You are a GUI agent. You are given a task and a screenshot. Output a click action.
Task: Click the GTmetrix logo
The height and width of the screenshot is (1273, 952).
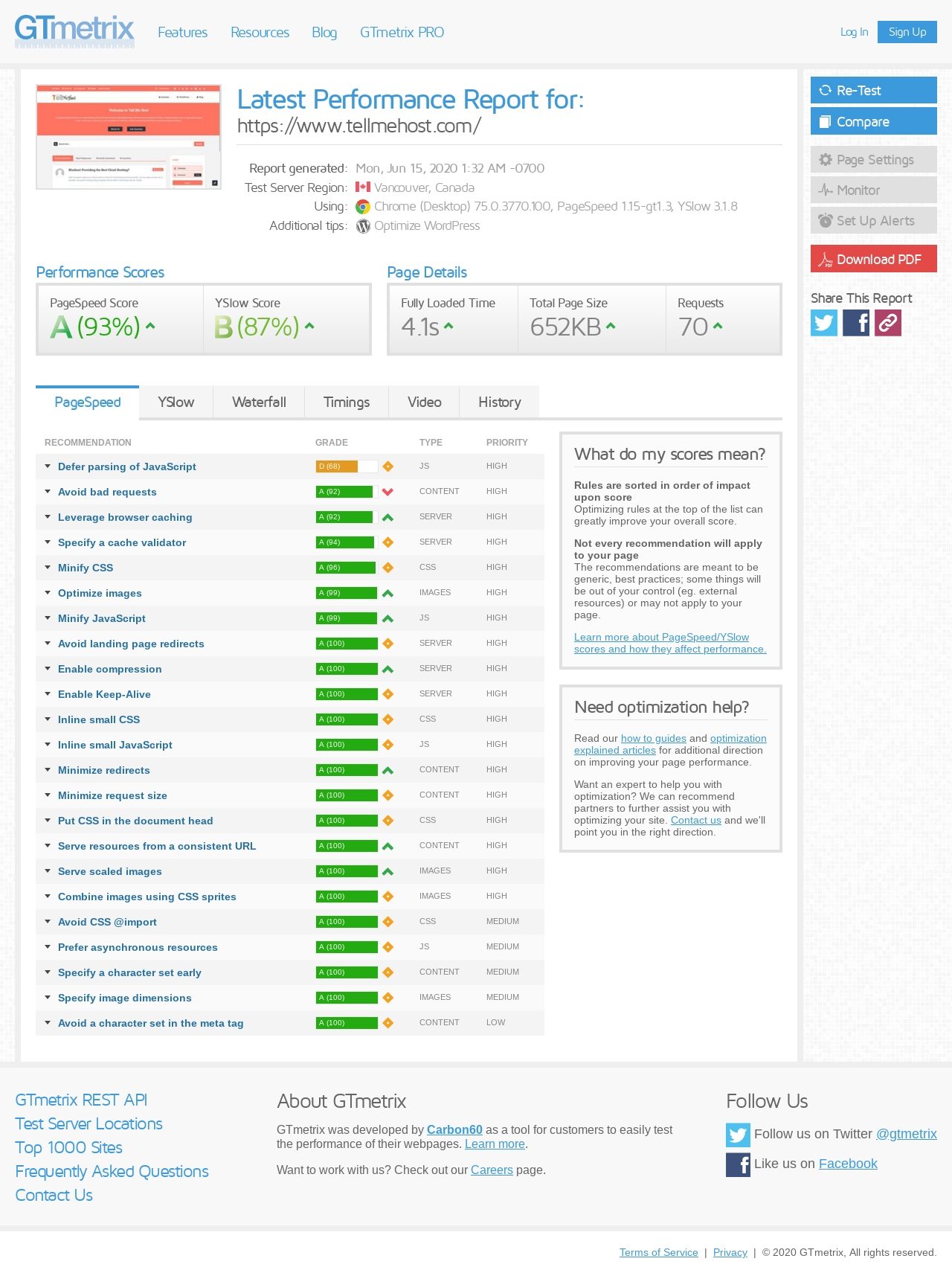[x=74, y=31]
